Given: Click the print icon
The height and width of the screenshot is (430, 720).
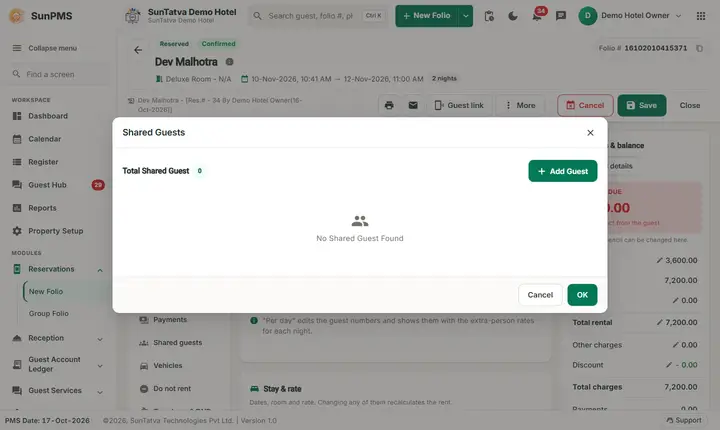Looking at the screenshot, I should pyautogui.click(x=389, y=105).
